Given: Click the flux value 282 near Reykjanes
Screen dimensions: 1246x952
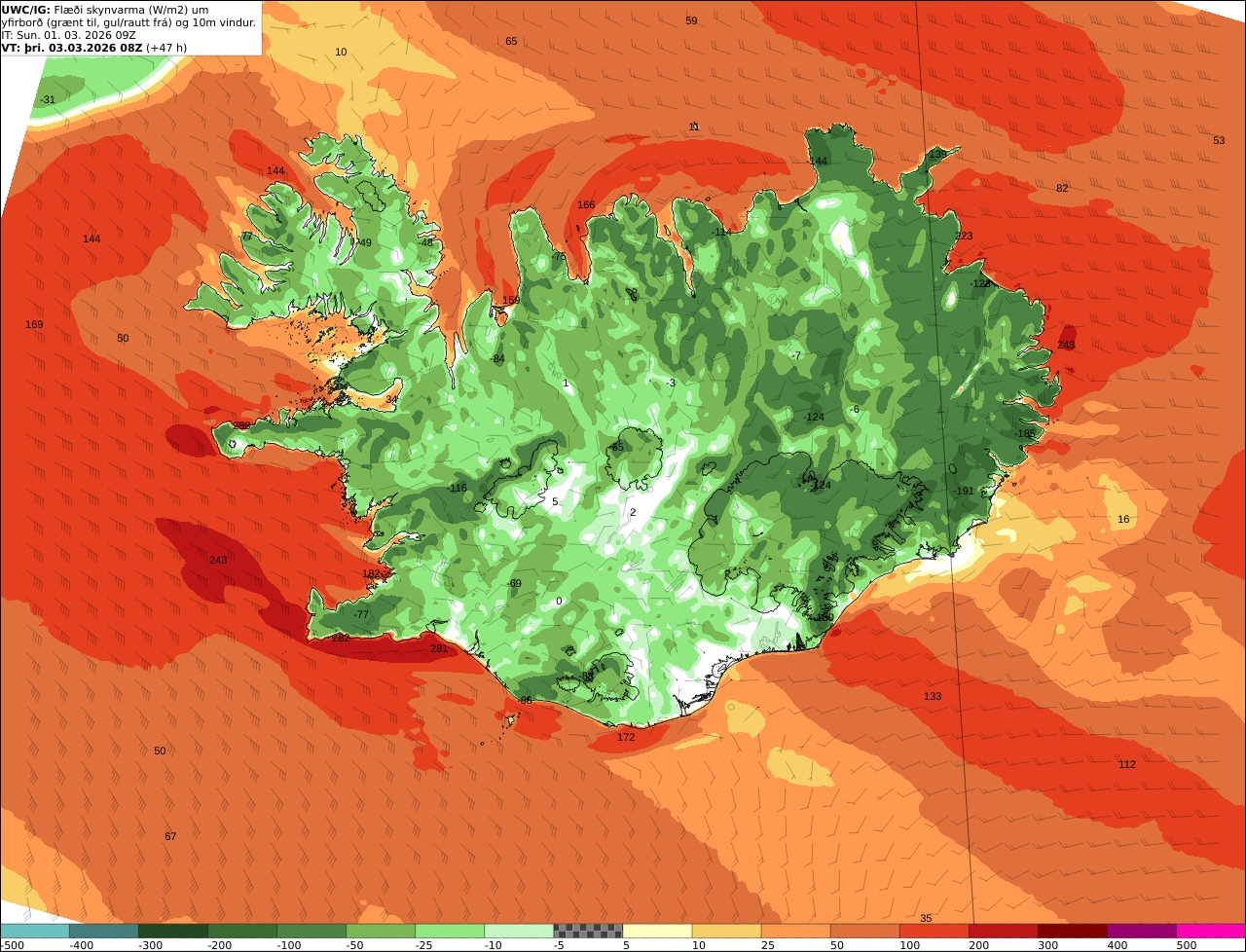Looking at the screenshot, I should (341, 638).
